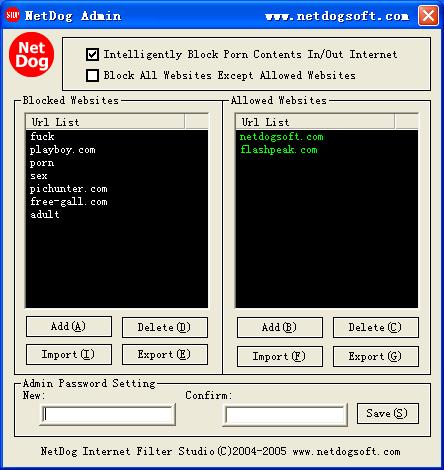Select the adult entry in the blocked list
This screenshot has width=444, height=470.
tap(45, 214)
